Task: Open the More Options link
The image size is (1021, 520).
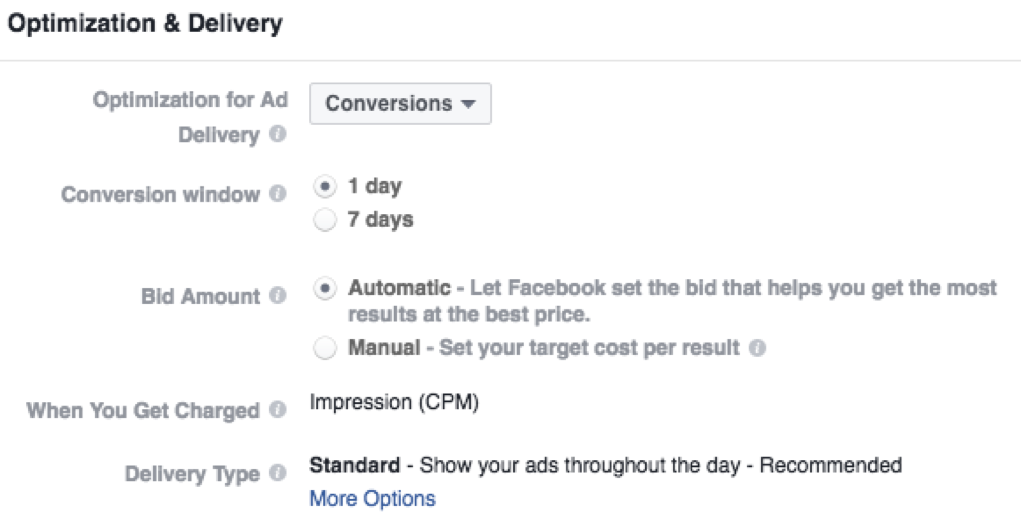Action: coord(372,499)
